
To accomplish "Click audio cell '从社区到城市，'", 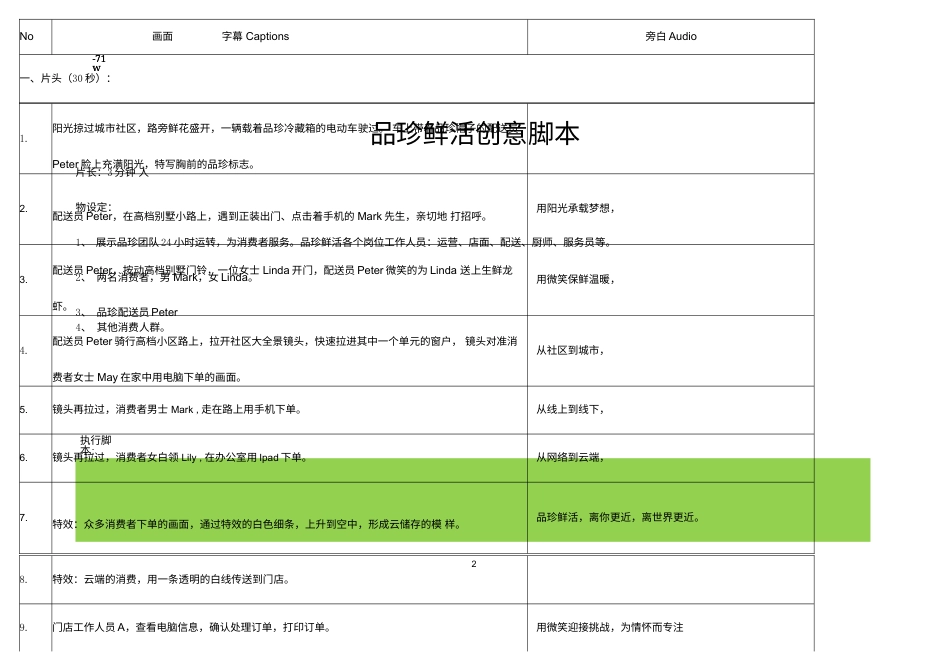I will 570,350.
